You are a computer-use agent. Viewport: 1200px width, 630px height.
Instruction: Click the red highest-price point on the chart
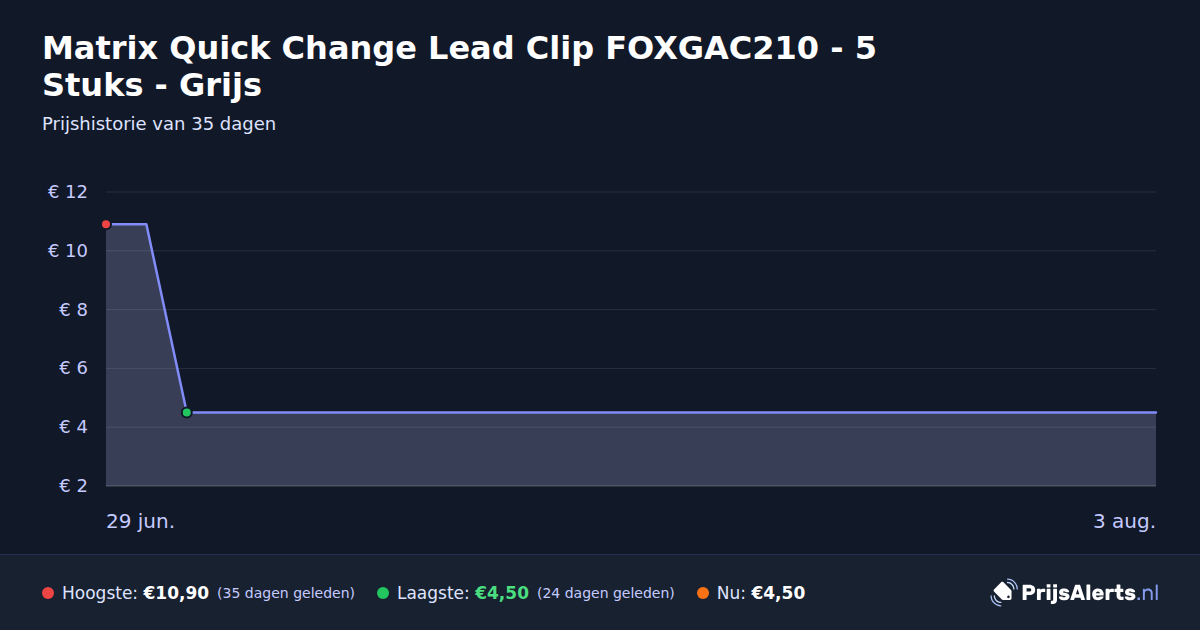tap(106, 224)
